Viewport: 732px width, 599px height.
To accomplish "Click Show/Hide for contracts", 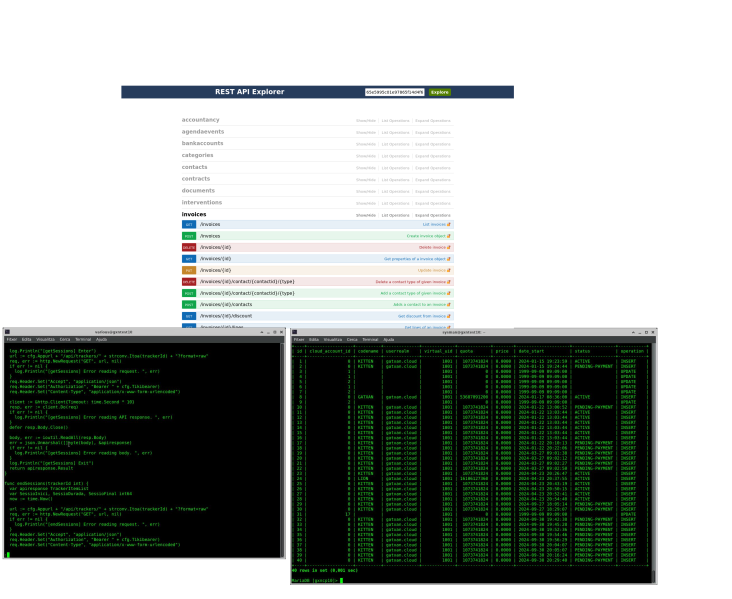I will (x=366, y=180).
